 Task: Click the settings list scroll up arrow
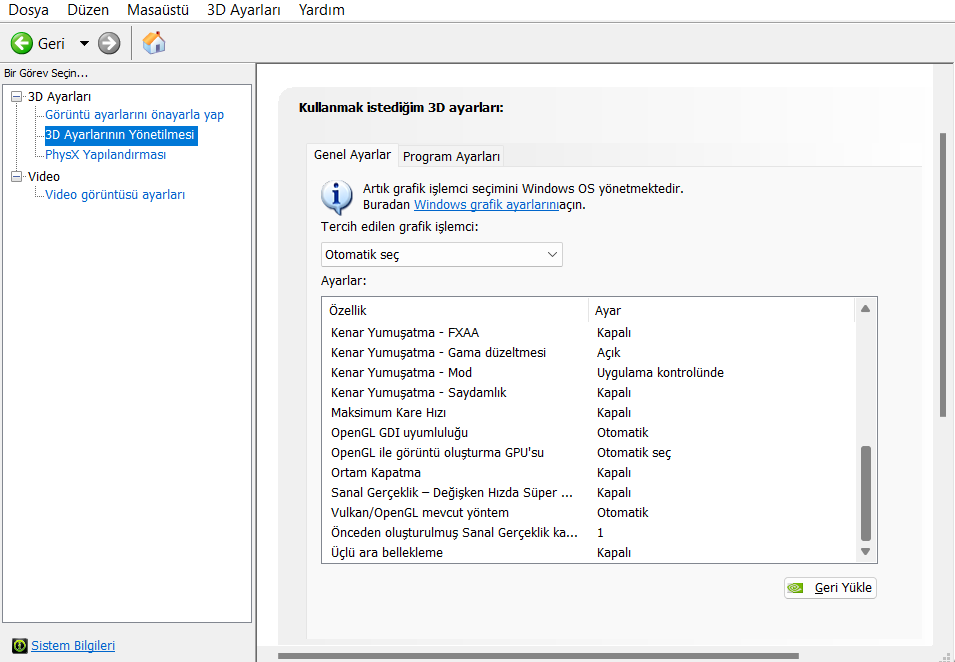coord(865,309)
